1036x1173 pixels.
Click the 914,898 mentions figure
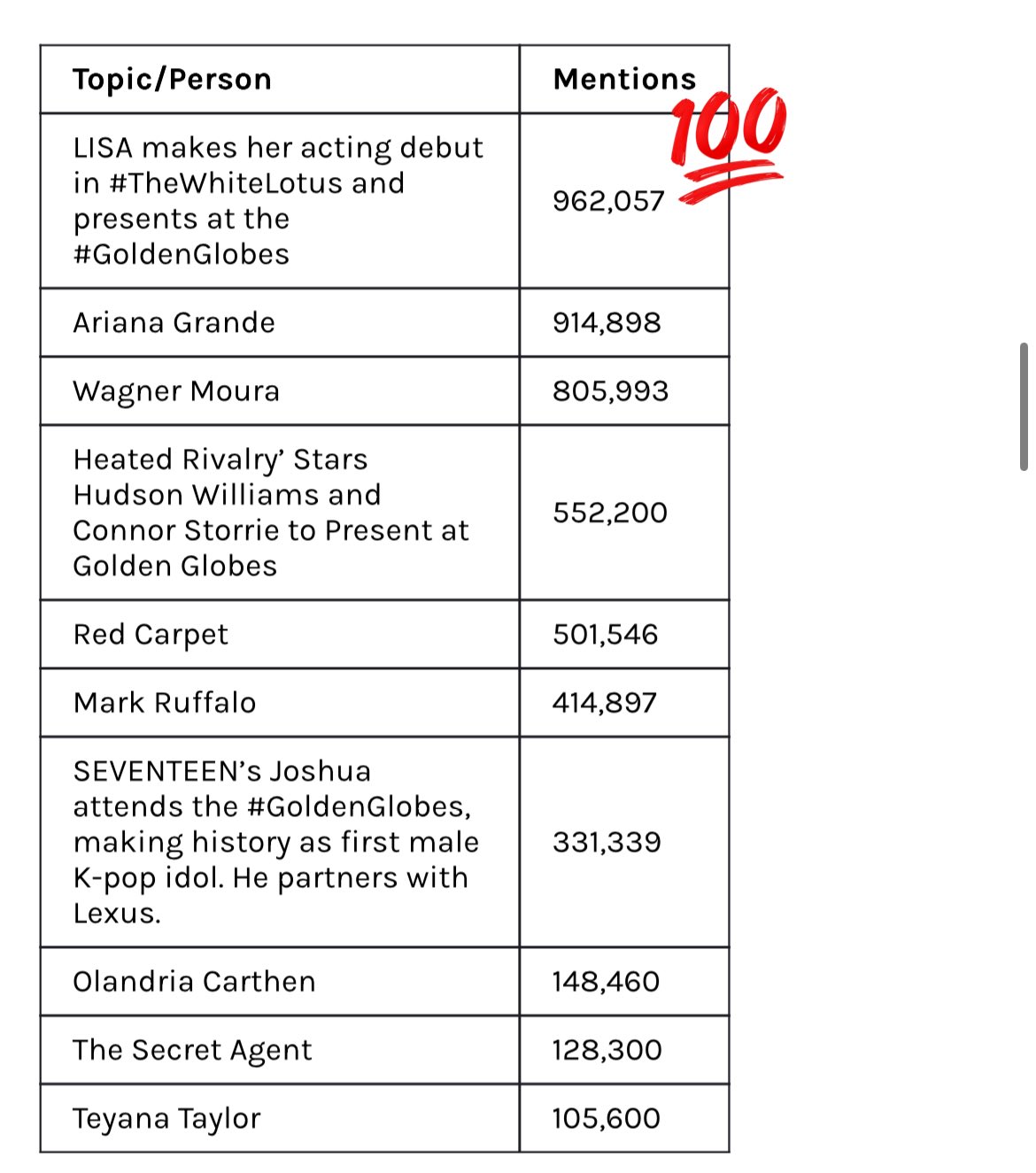pos(607,323)
